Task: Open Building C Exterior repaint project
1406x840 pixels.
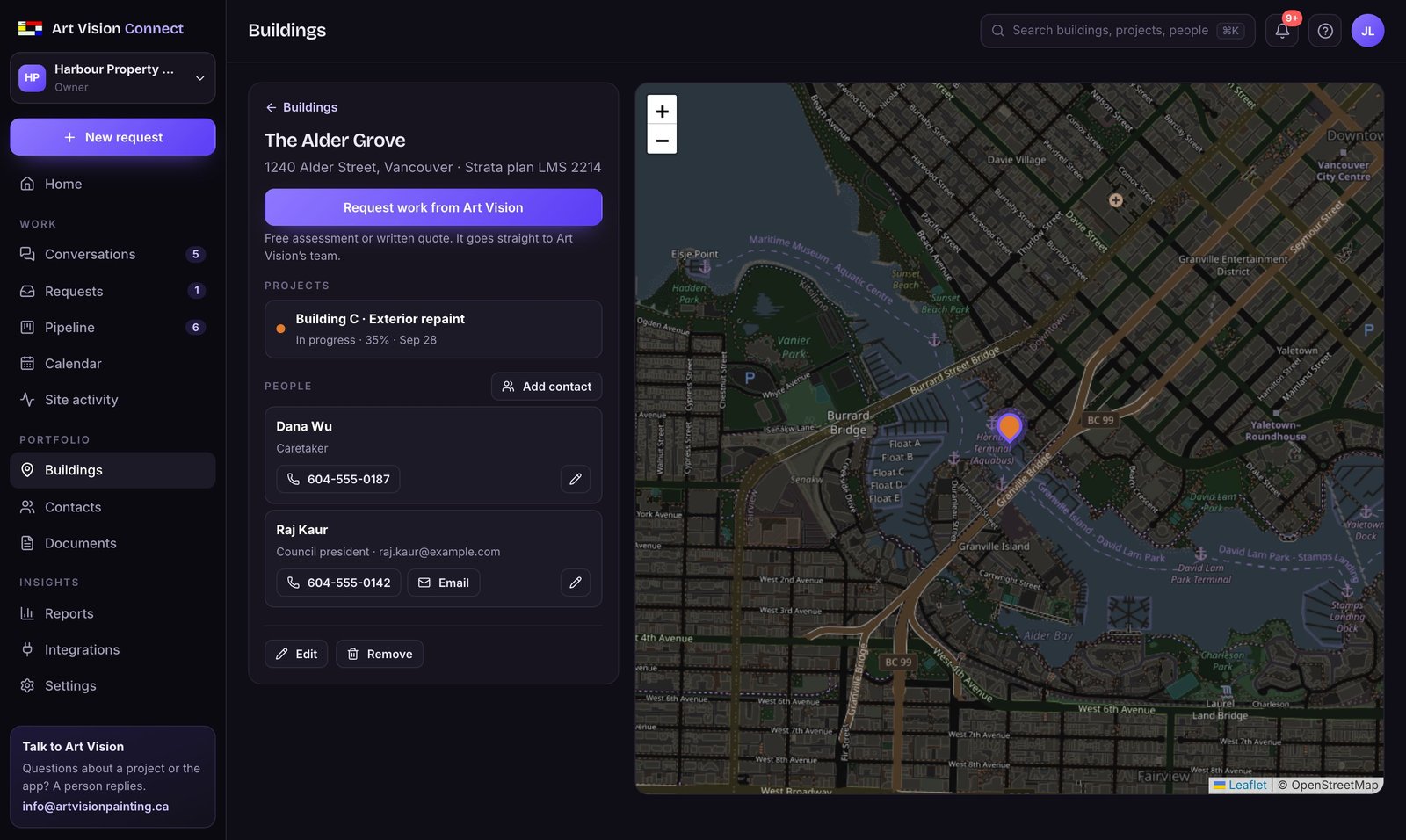Action: pyautogui.click(x=433, y=329)
